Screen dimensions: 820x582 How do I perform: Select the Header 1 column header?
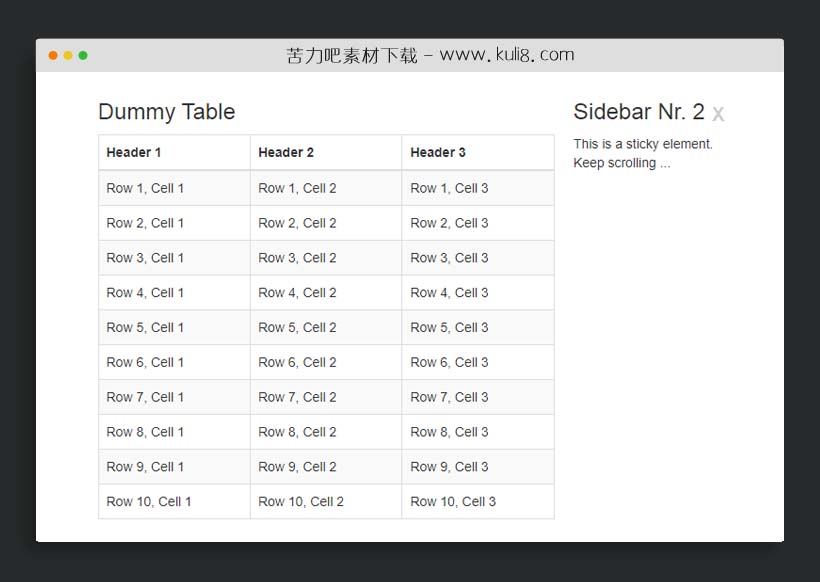134,153
